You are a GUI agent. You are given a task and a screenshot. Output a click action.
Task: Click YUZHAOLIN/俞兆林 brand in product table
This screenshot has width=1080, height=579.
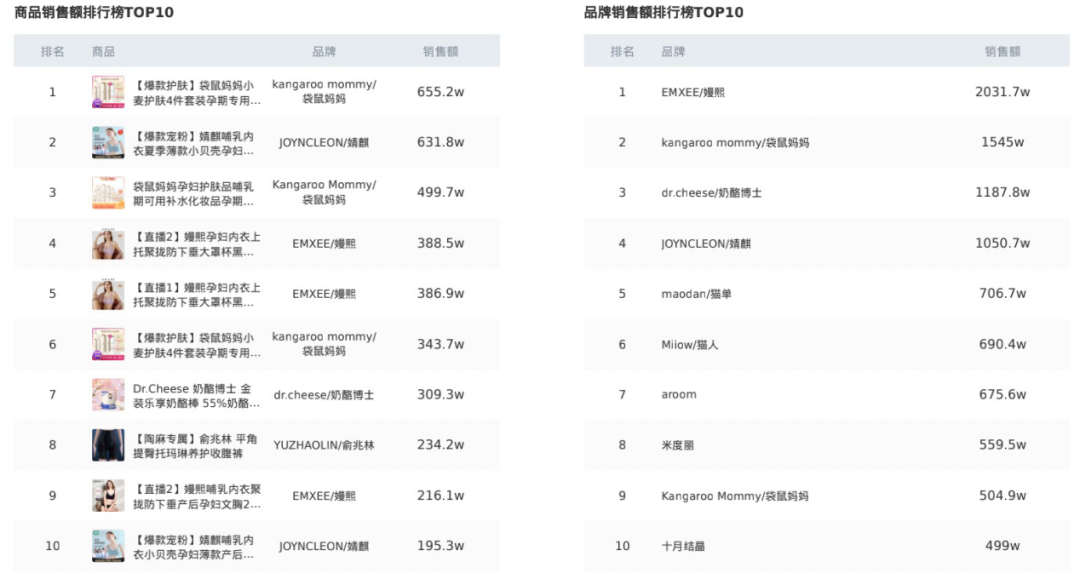(x=324, y=445)
